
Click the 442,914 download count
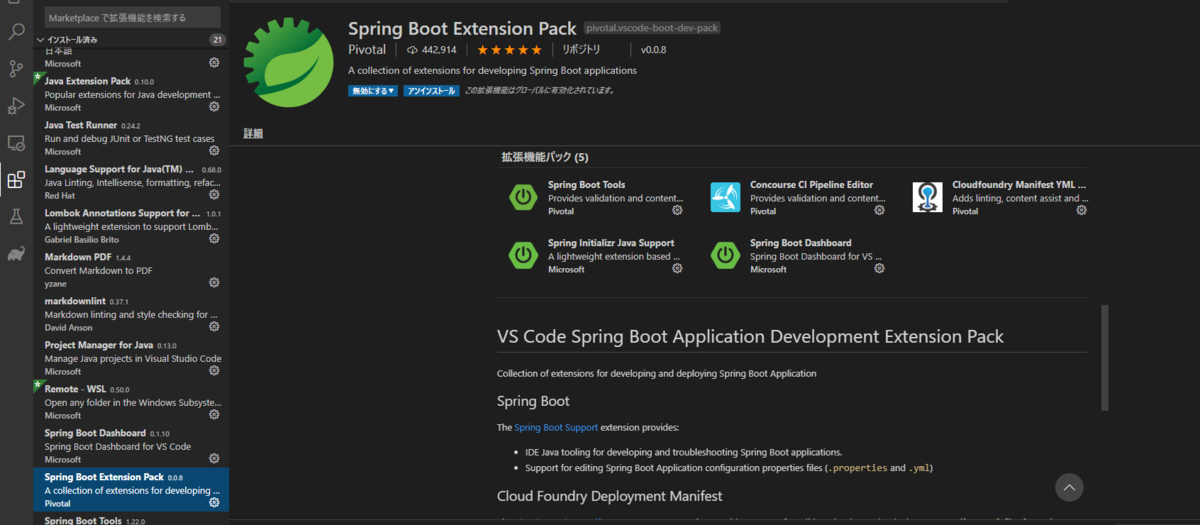coord(431,49)
